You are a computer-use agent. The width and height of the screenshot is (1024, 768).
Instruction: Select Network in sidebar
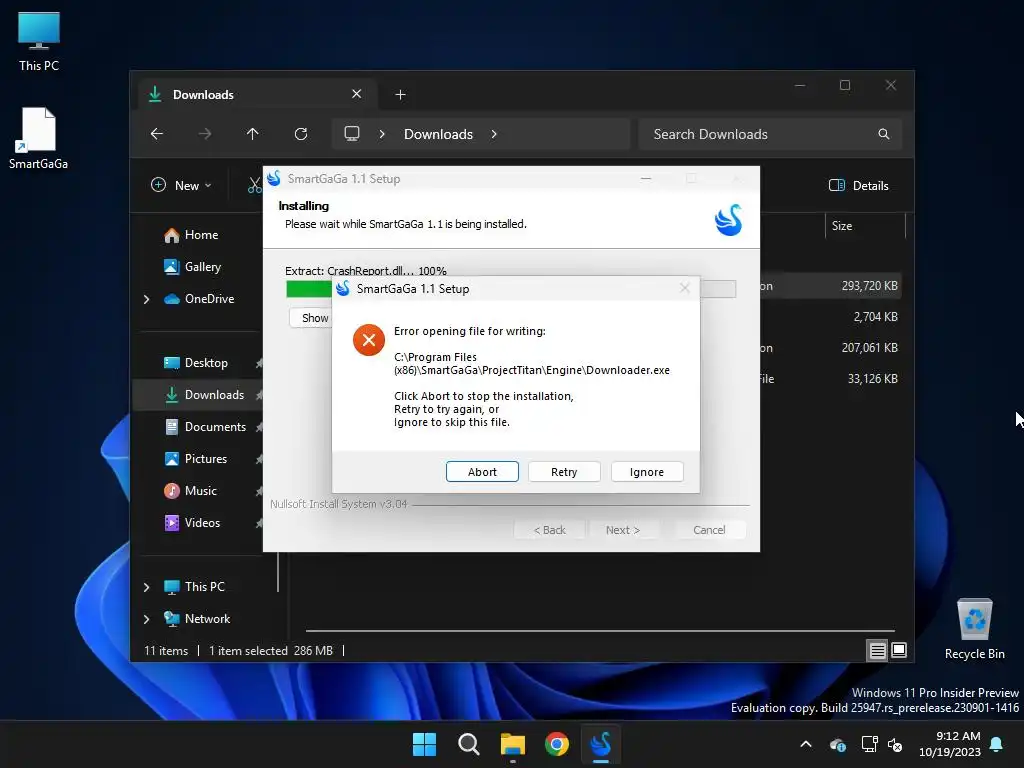[x=197, y=619]
